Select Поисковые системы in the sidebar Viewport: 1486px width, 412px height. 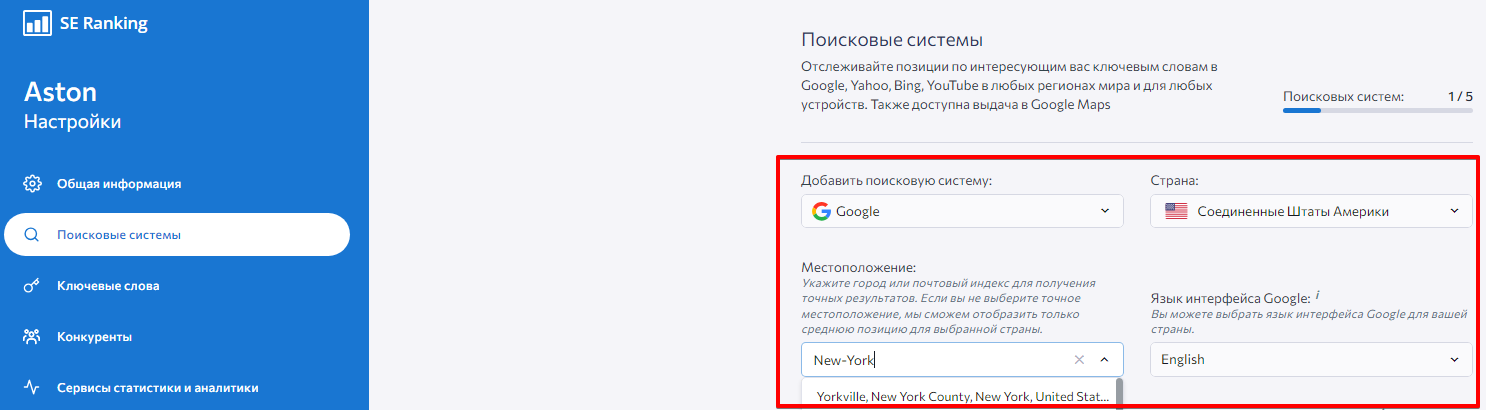coord(177,235)
